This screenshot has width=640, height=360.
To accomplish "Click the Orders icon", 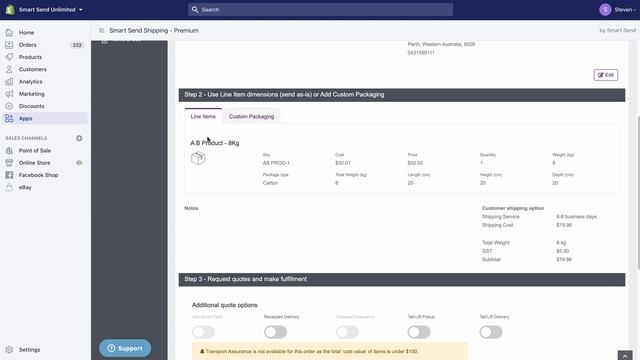I will [x=9, y=45].
